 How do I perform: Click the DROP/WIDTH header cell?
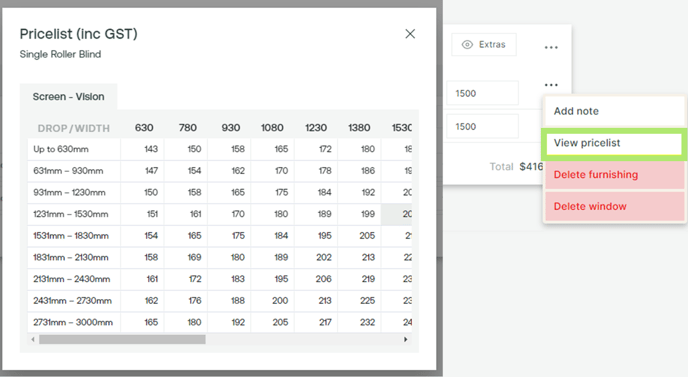[x=74, y=128]
